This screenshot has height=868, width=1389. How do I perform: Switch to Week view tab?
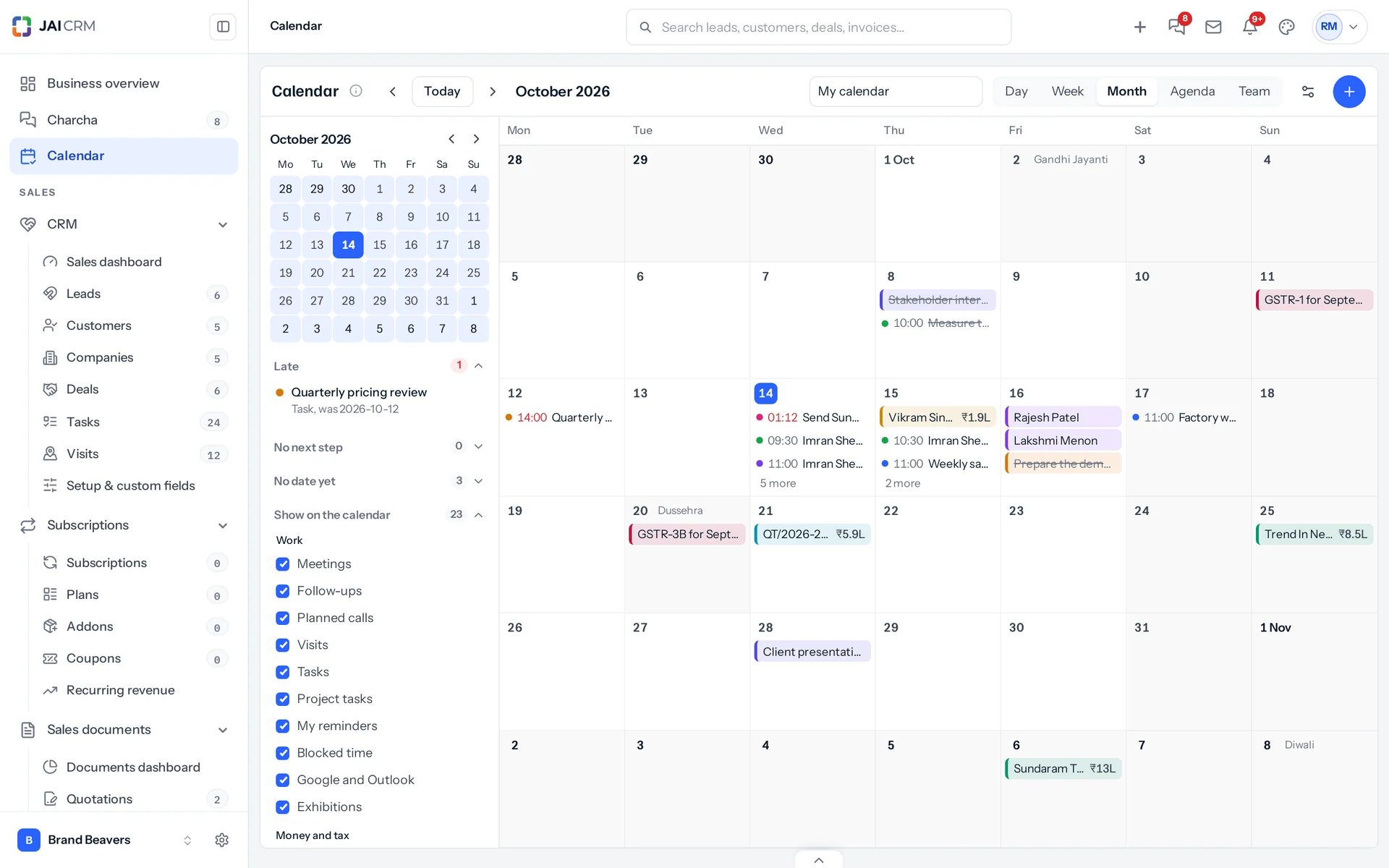1067,91
